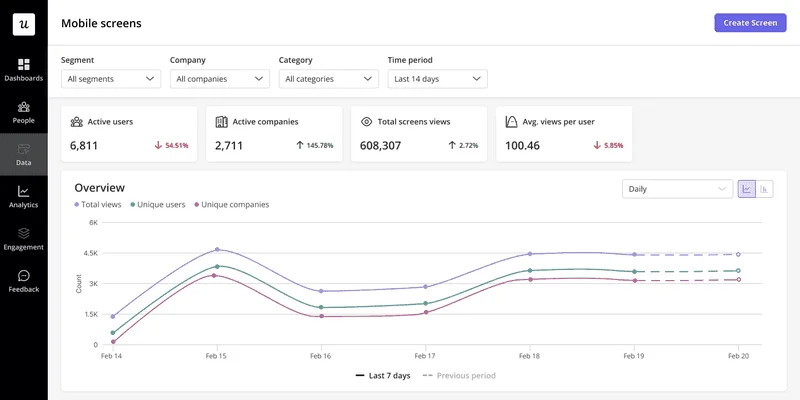Click the Feb 14 axis label
The image size is (800, 400).
click(111, 356)
